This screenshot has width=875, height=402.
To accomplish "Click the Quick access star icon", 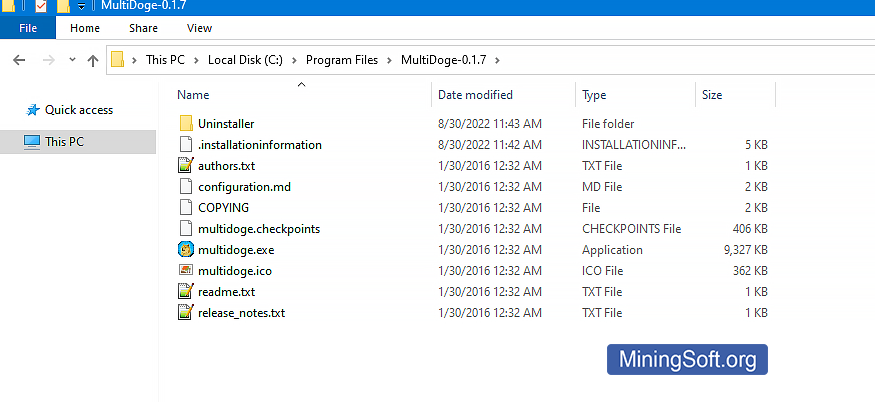I will click(x=33, y=110).
